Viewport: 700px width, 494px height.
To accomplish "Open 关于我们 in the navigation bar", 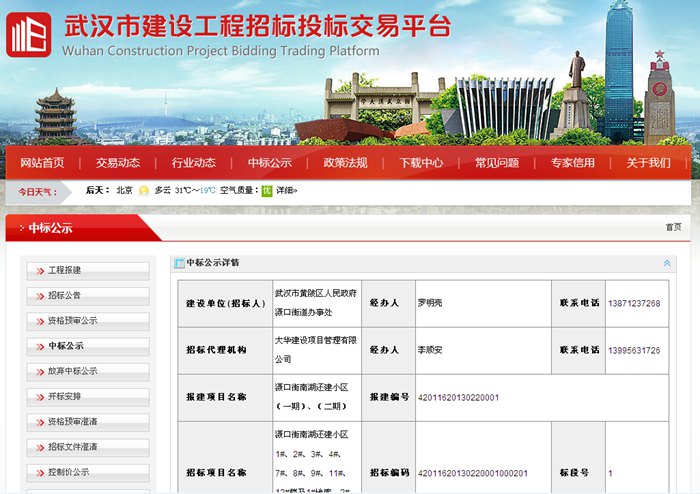I will [648, 163].
